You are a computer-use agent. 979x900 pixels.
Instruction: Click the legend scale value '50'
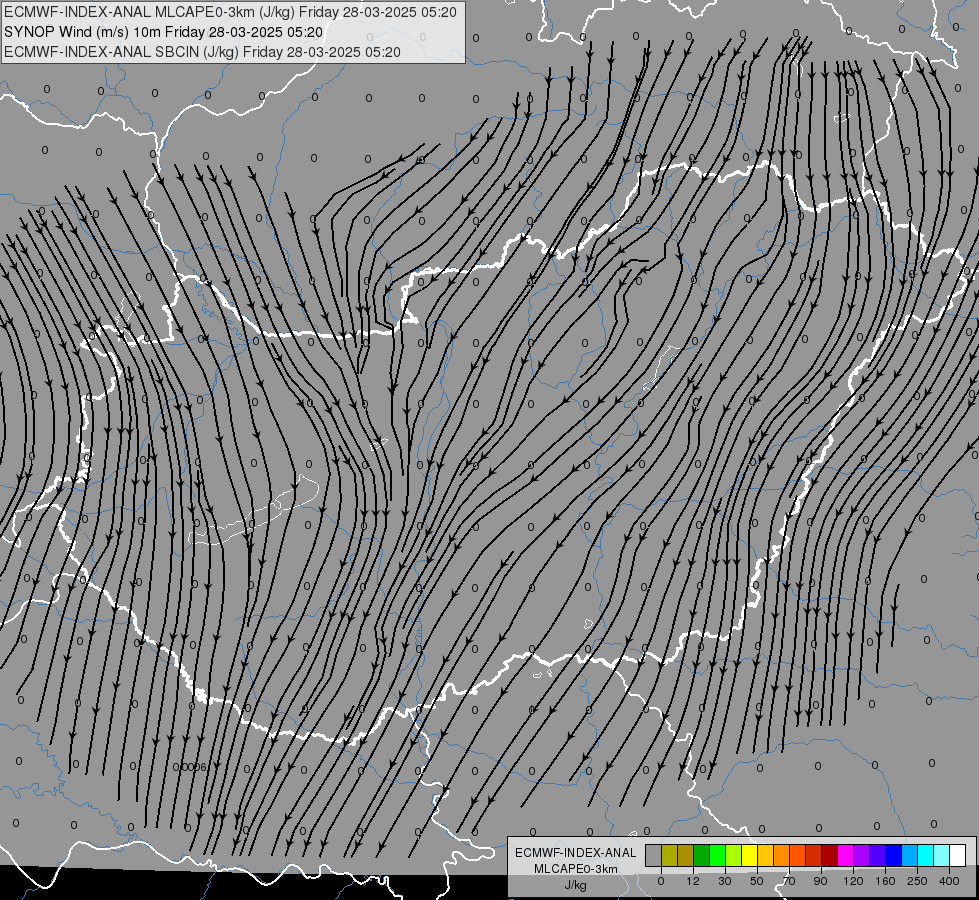tap(757, 881)
